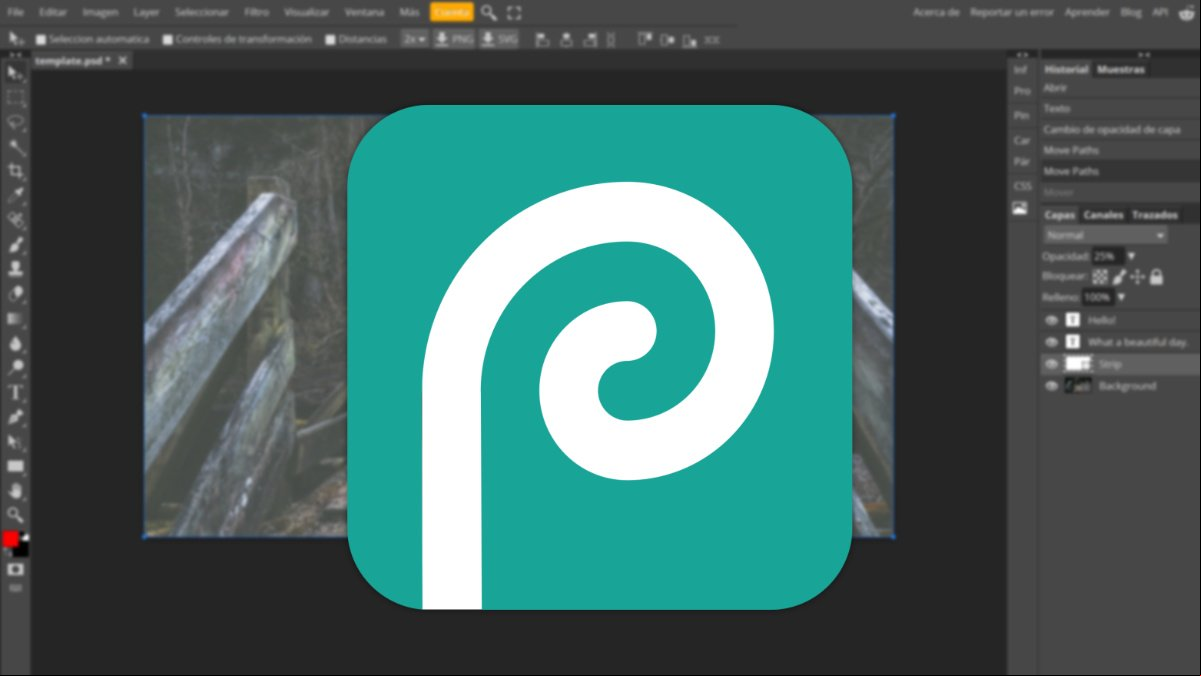Enable Controles de transformación checkbox
Screen dimensions: 1201x676
(167, 40)
